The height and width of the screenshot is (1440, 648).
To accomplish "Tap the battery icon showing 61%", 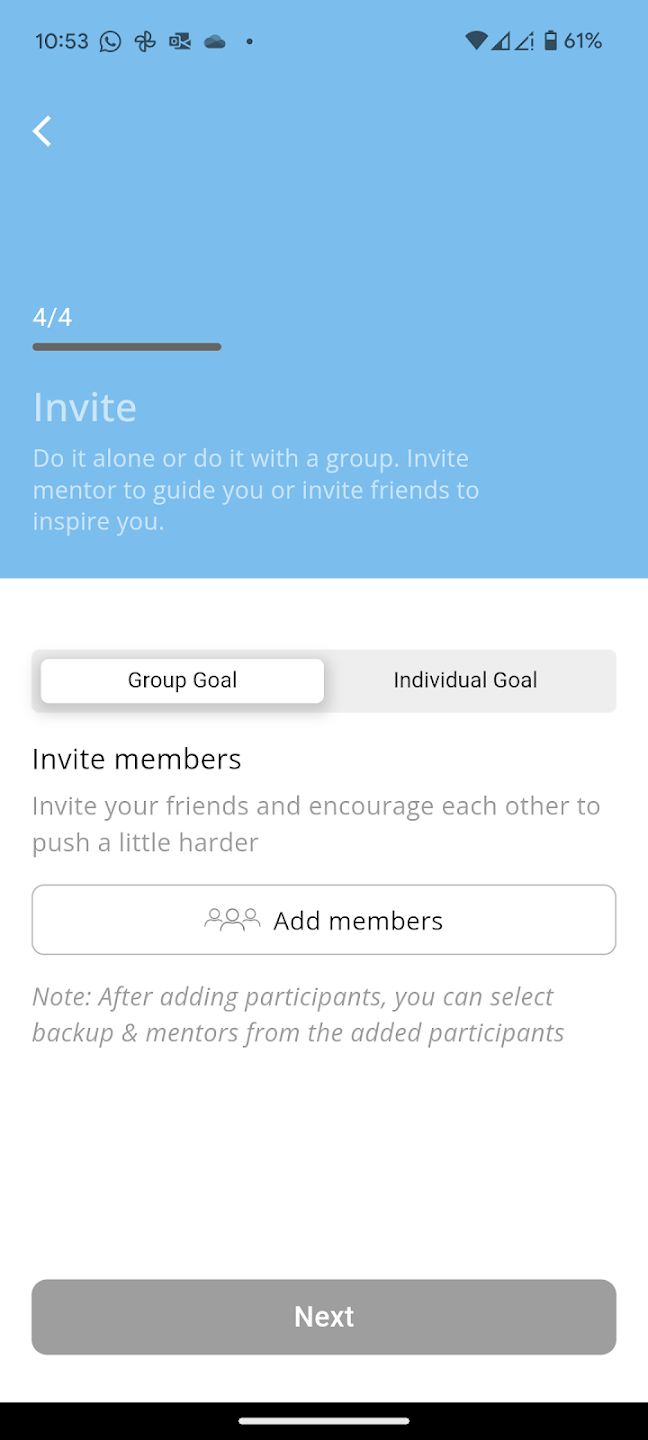I will 553,41.
